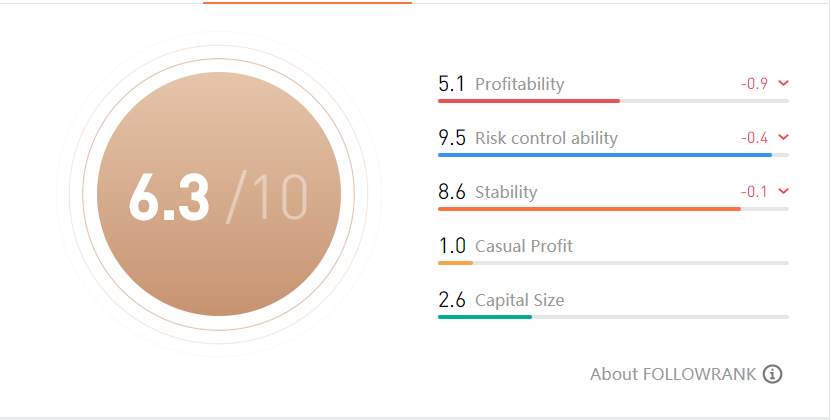Select the active orange-underlined tab
Viewport: 831px width, 420px height.
click(x=307, y=2)
